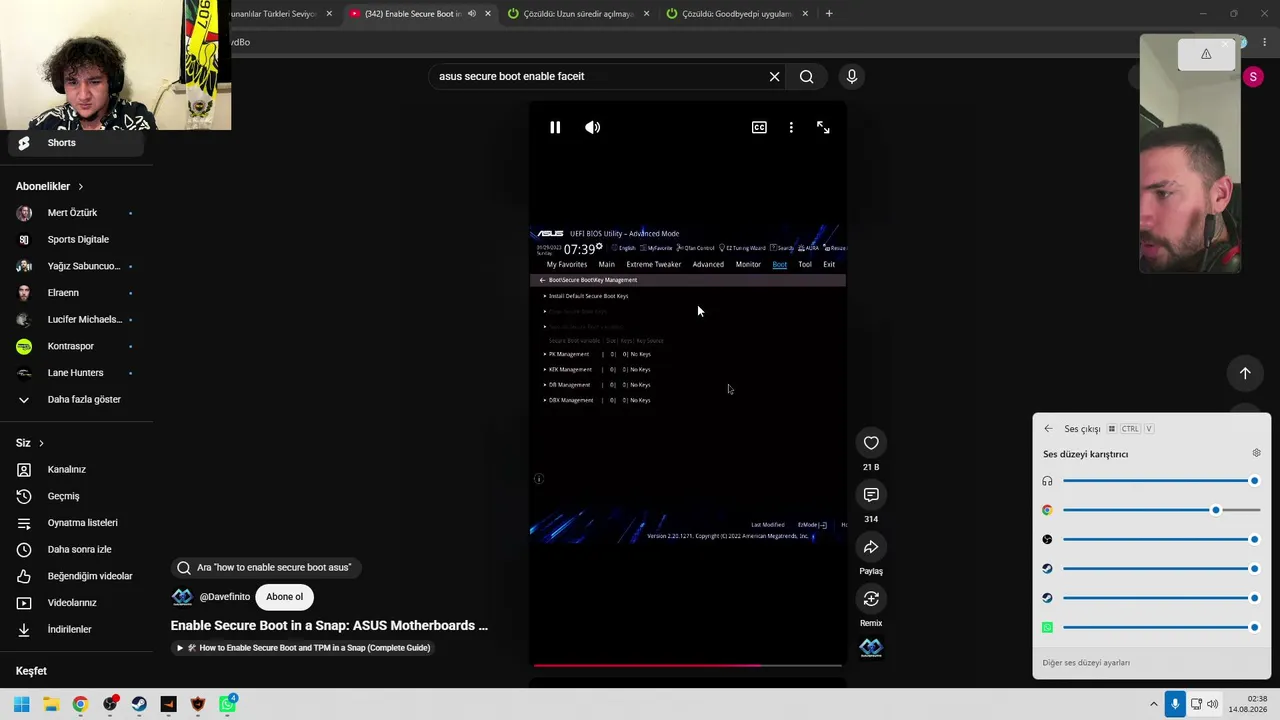Mute the Enable Secure Boot tab audio icon
This screenshot has height=720, width=1280.
[472, 14]
